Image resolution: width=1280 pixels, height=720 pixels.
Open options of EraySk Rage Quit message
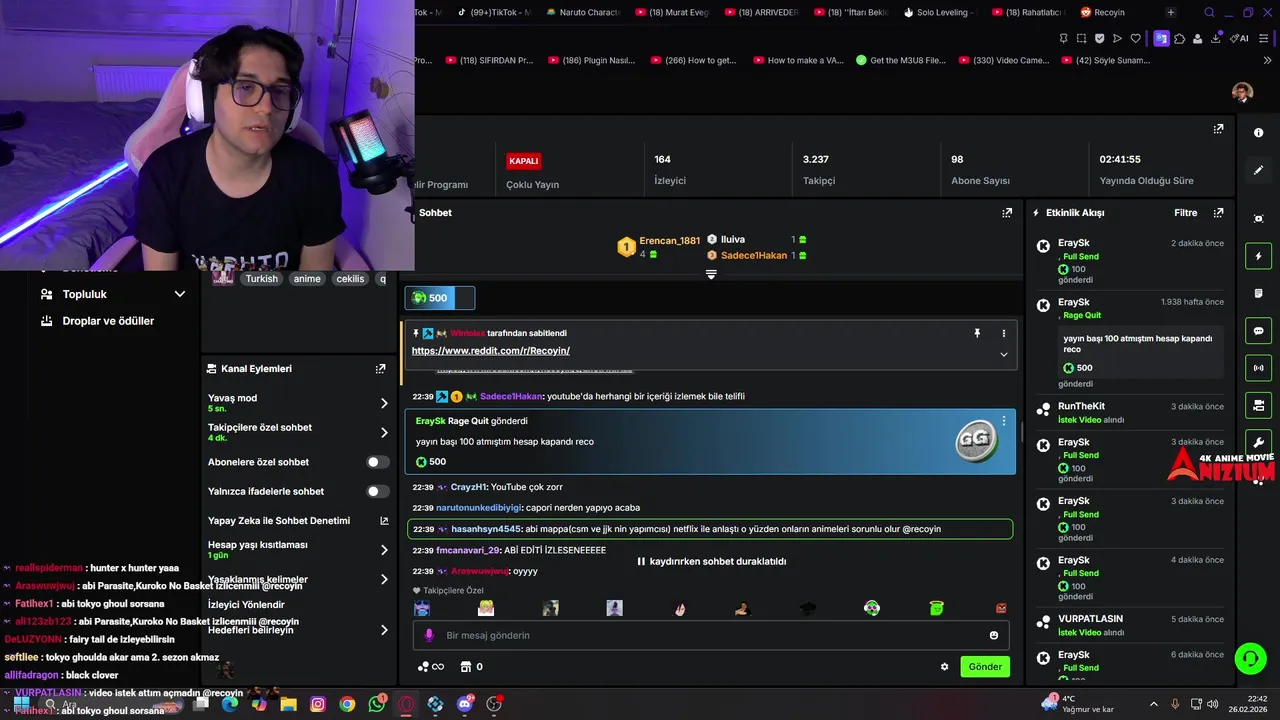[1004, 421]
